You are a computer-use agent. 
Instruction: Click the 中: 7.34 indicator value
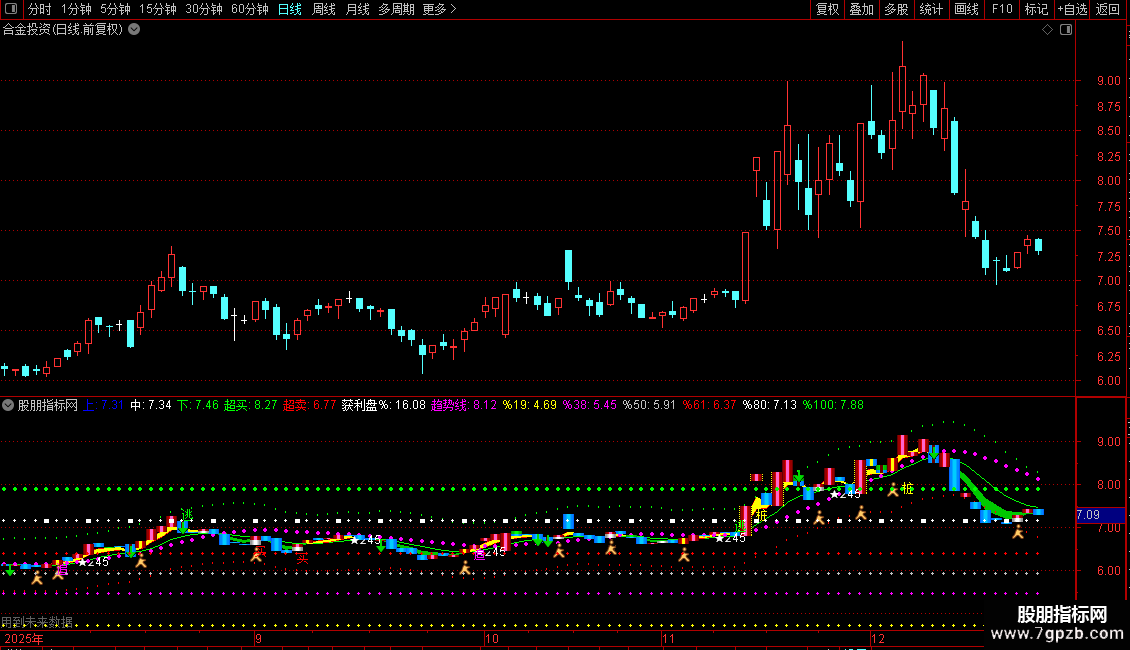click(x=151, y=405)
